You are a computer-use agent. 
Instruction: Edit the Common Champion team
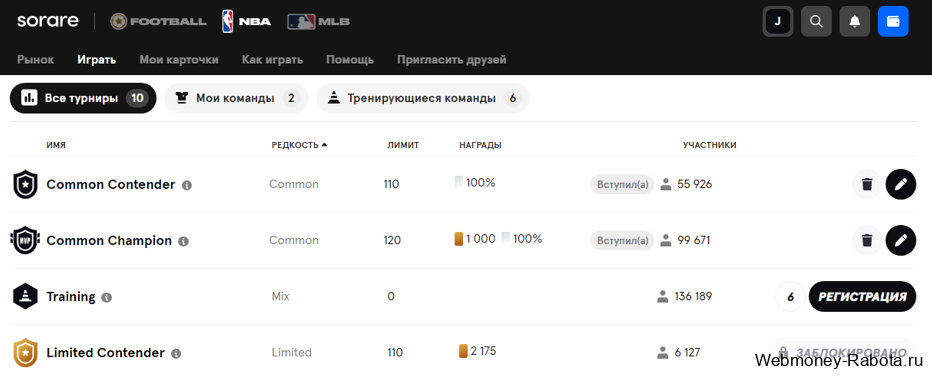pyautogui.click(x=900, y=240)
